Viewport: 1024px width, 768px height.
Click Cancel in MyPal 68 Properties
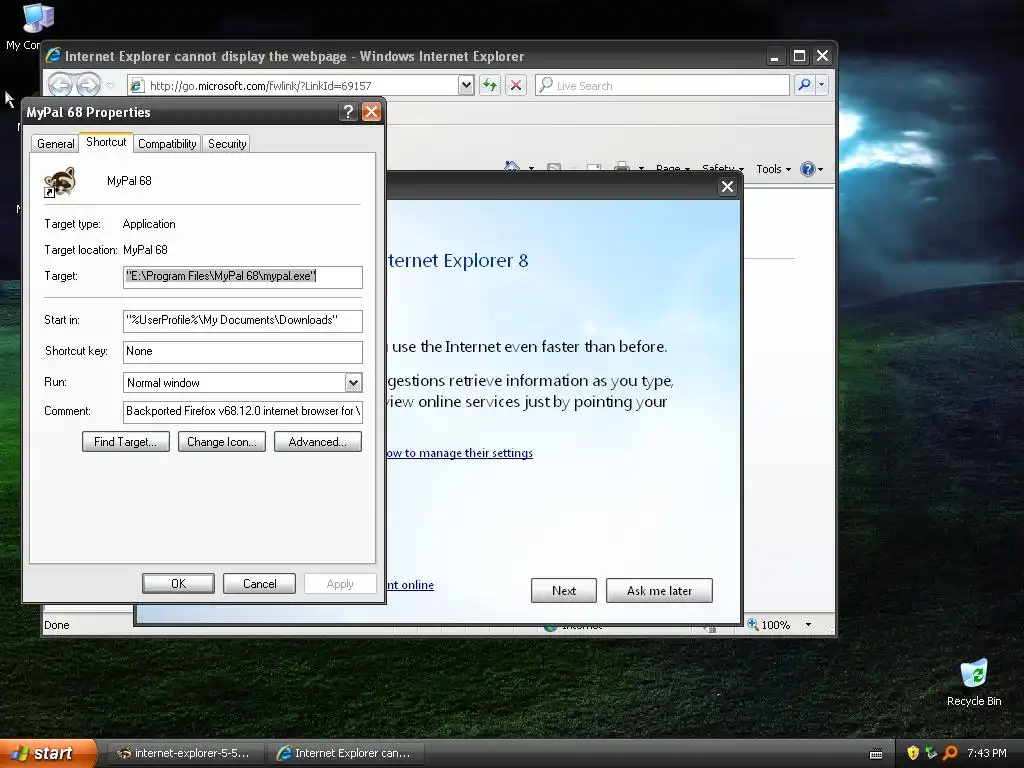tap(259, 584)
